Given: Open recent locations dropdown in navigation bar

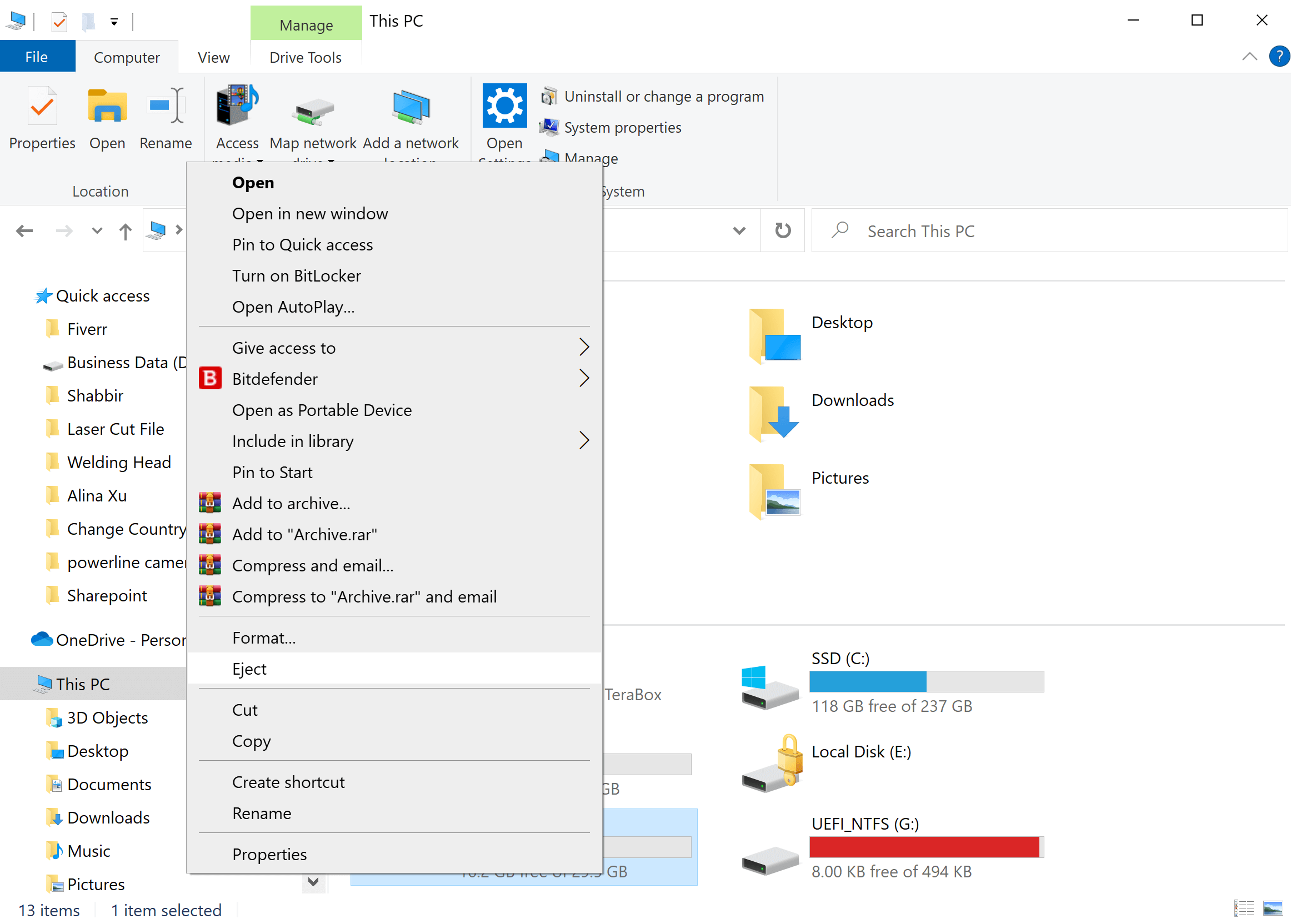Looking at the screenshot, I should [x=96, y=230].
